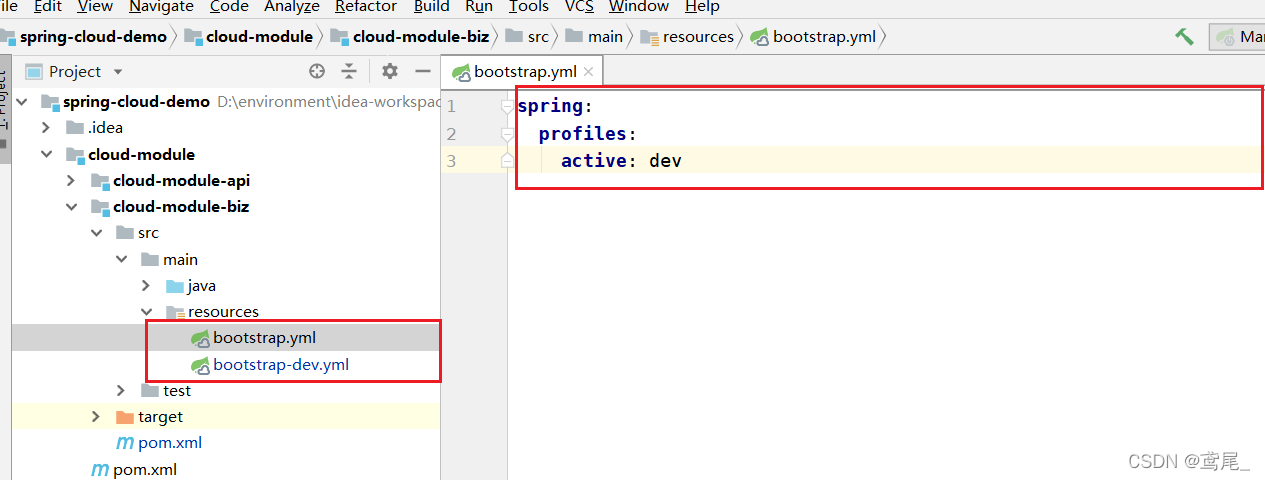
Task: Click the 'spring:' key in editor
Action: point(555,106)
